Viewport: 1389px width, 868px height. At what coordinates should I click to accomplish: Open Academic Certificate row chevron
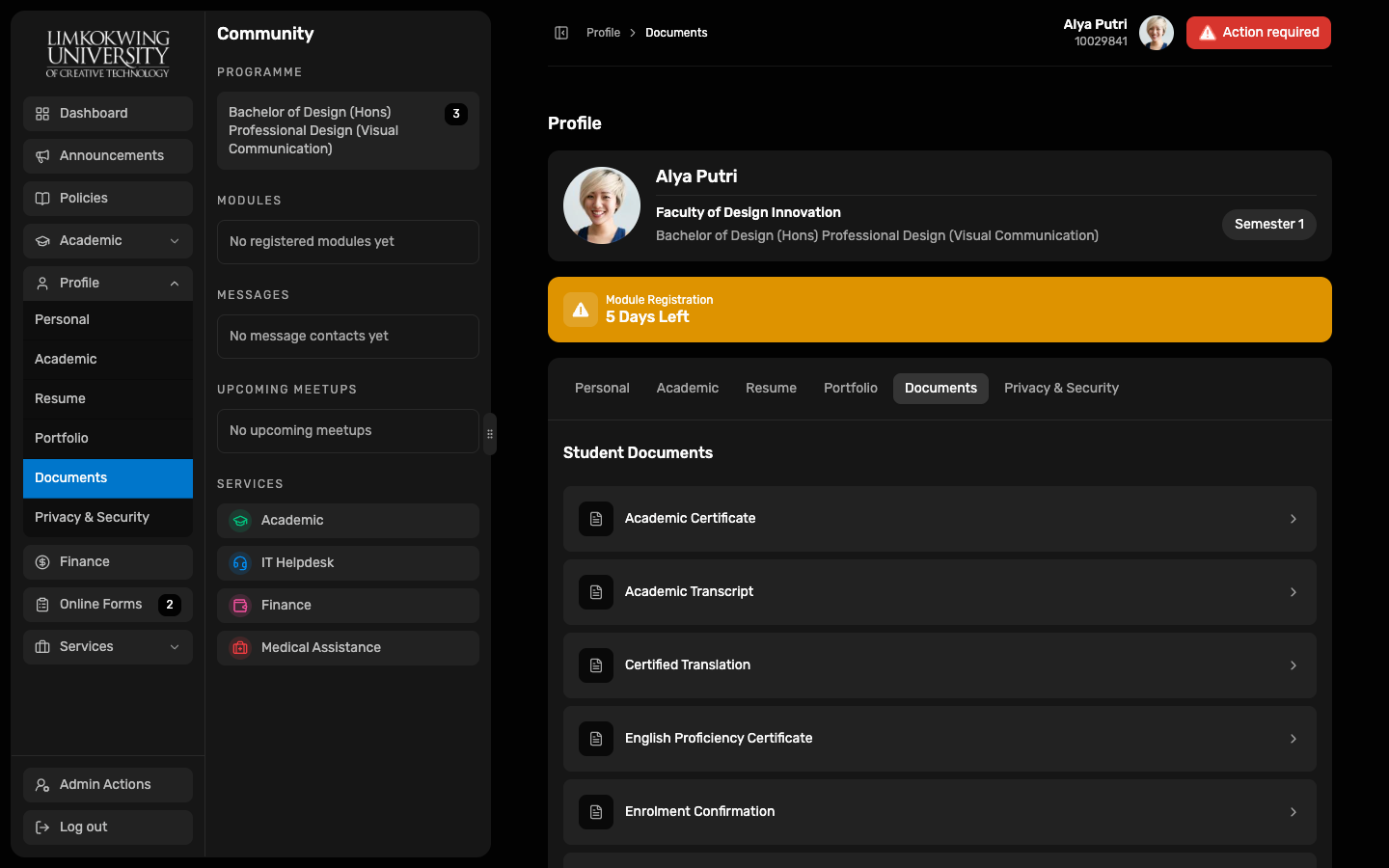click(1294, 519)
